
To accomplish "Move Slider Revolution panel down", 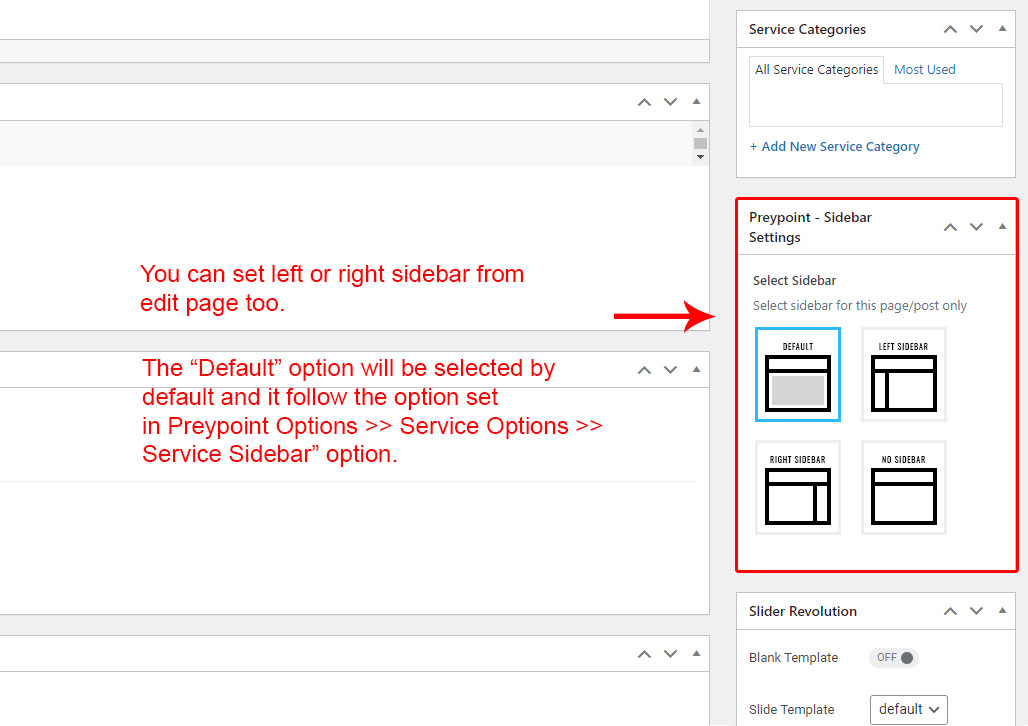I will coord(976,611).
